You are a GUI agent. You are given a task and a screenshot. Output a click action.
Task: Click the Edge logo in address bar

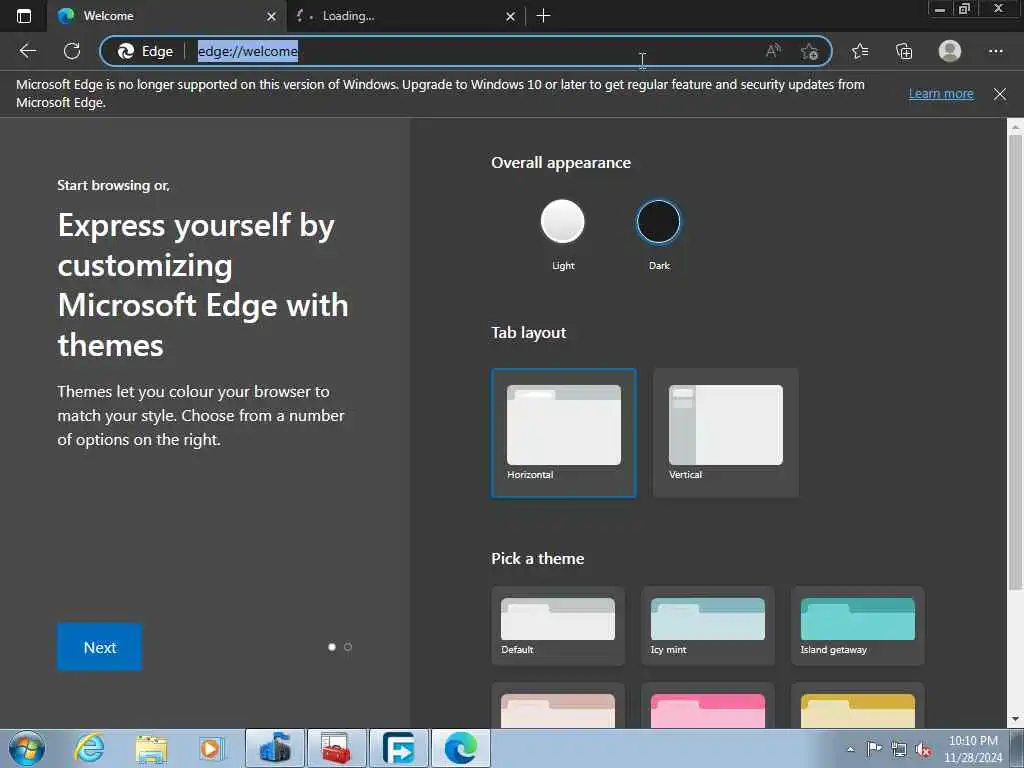125,51
